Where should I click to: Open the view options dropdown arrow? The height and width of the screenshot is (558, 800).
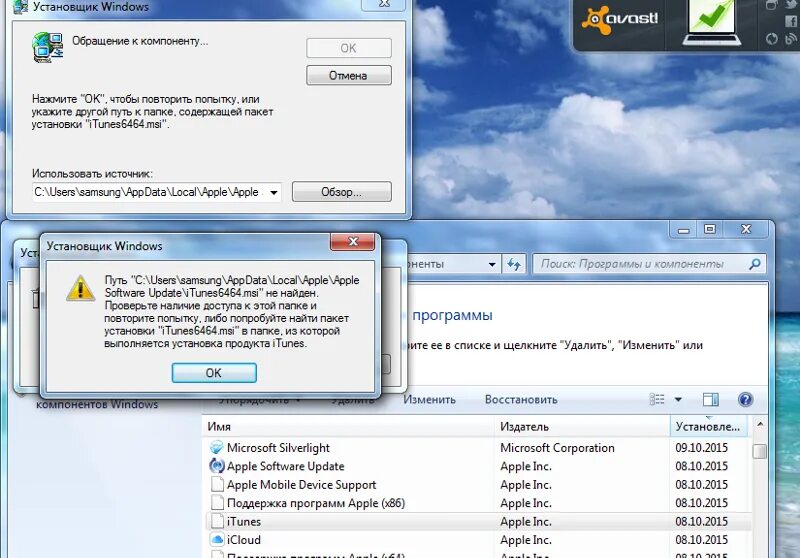pyautogui.click(x=678, y=399)
